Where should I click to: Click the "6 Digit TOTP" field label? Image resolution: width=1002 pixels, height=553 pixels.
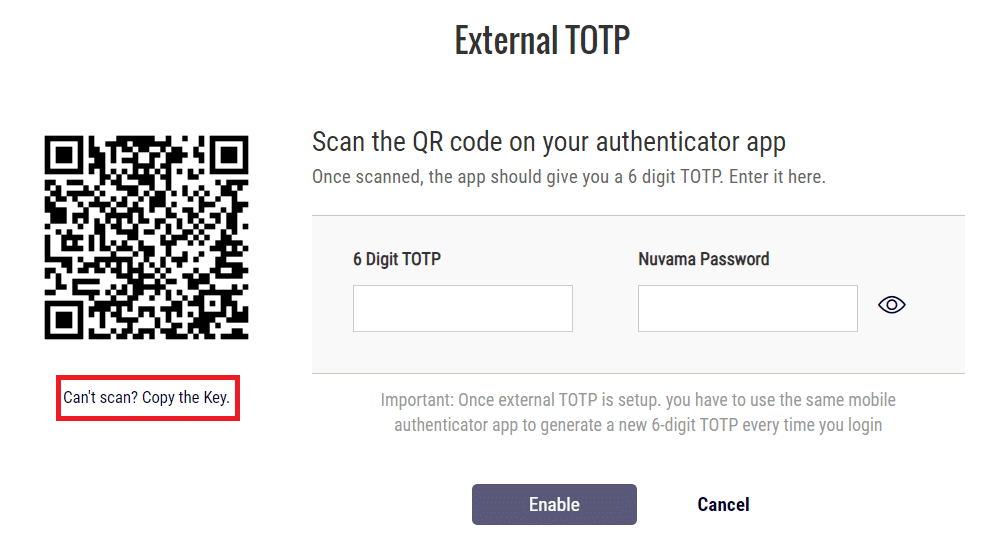397,259
